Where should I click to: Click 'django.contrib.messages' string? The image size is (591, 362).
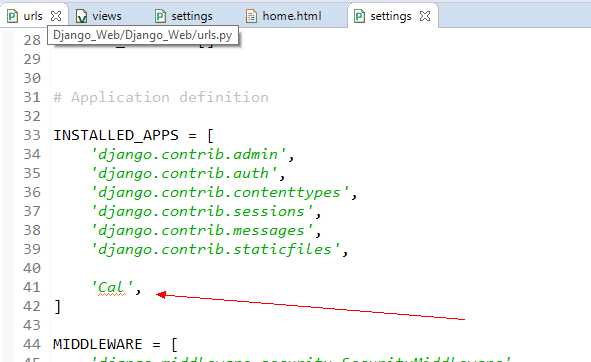click(x=202, y=230)
